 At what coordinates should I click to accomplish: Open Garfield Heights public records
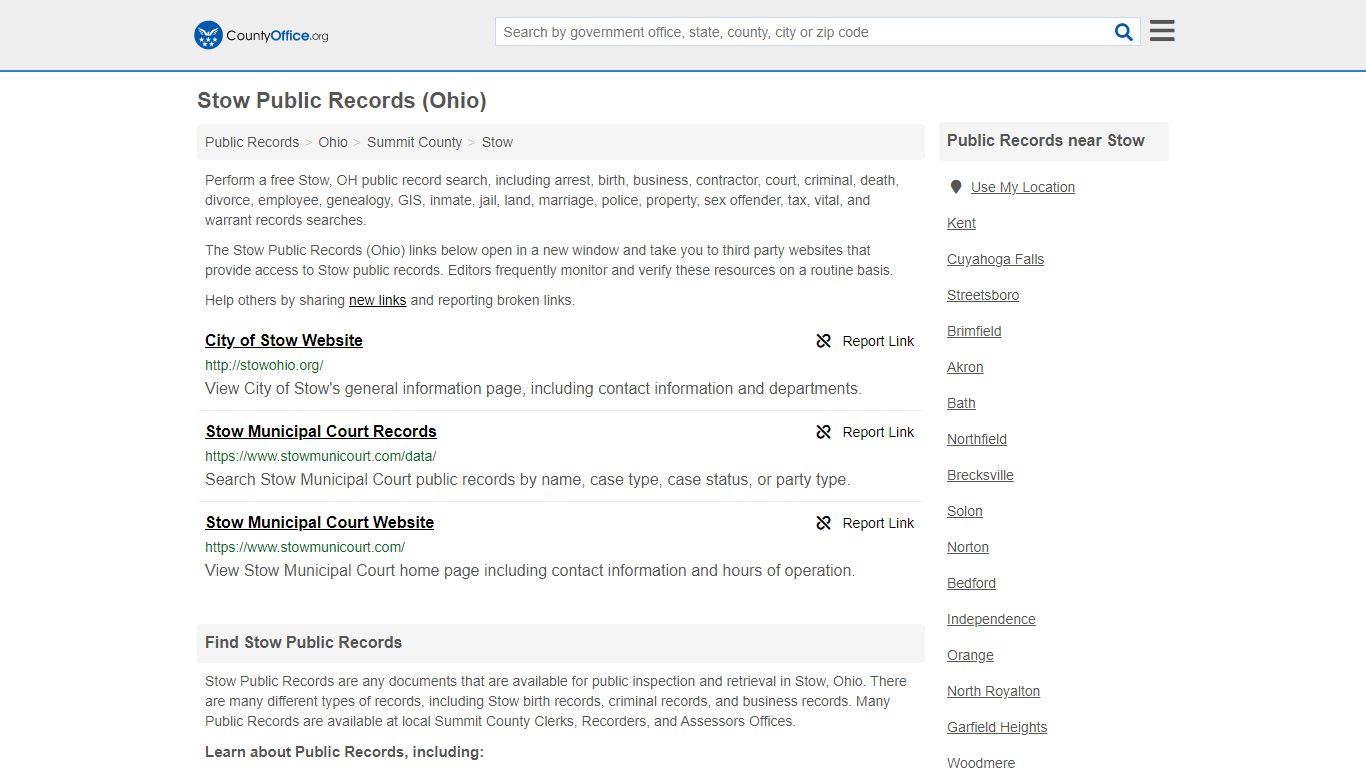pyautogui.click(x=997, y=727)
